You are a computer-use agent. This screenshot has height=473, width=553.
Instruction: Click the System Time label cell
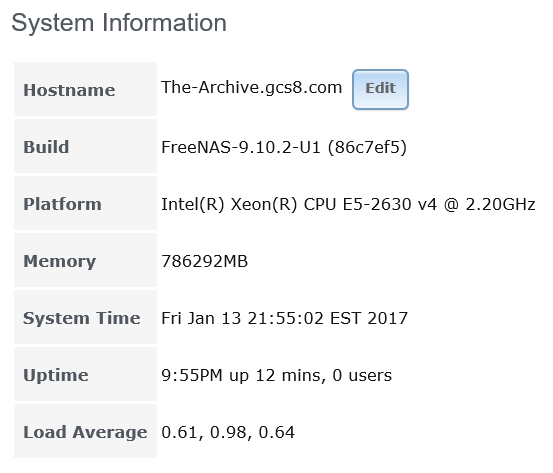[85, 317]
